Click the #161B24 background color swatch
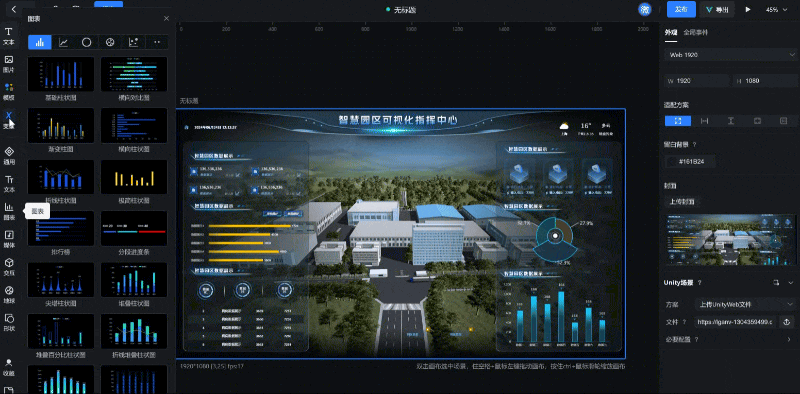 pyautogui.click(x=672, y=162)
